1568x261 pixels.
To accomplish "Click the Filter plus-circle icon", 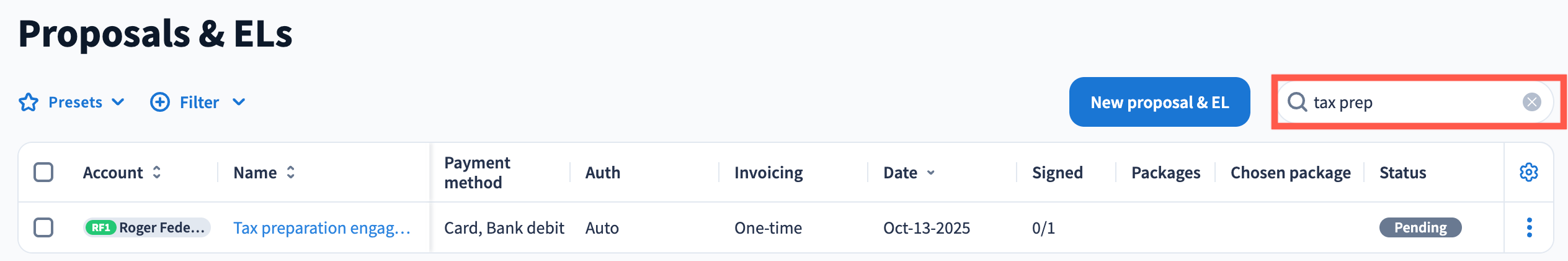I will pos(160,102).
